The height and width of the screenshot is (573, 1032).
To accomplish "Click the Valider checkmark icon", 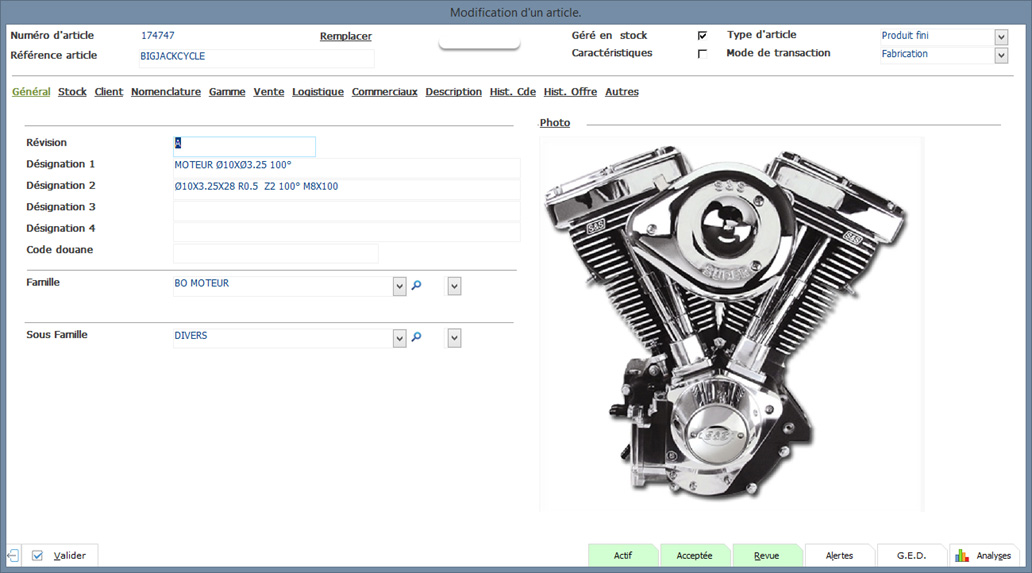I will click(x=38, y=555).
